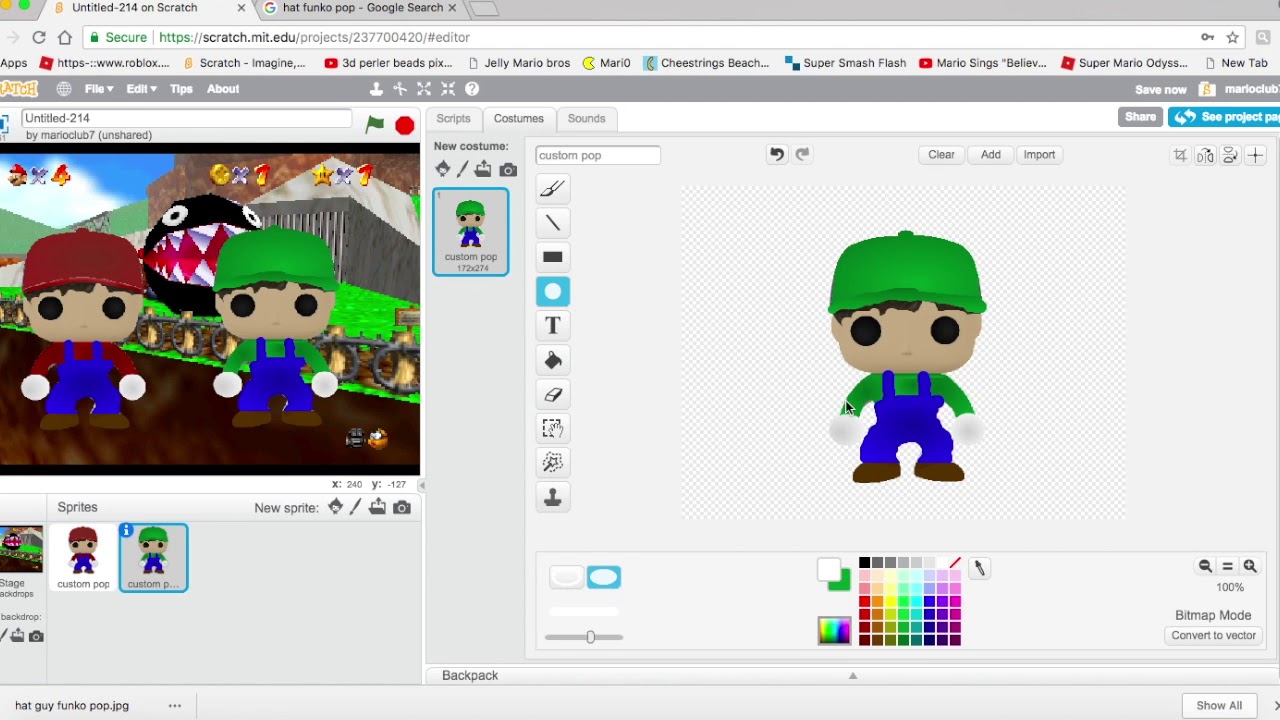Screen dimensions: 1280x720
Task: Flip costume left-right
Action: 1205,155
